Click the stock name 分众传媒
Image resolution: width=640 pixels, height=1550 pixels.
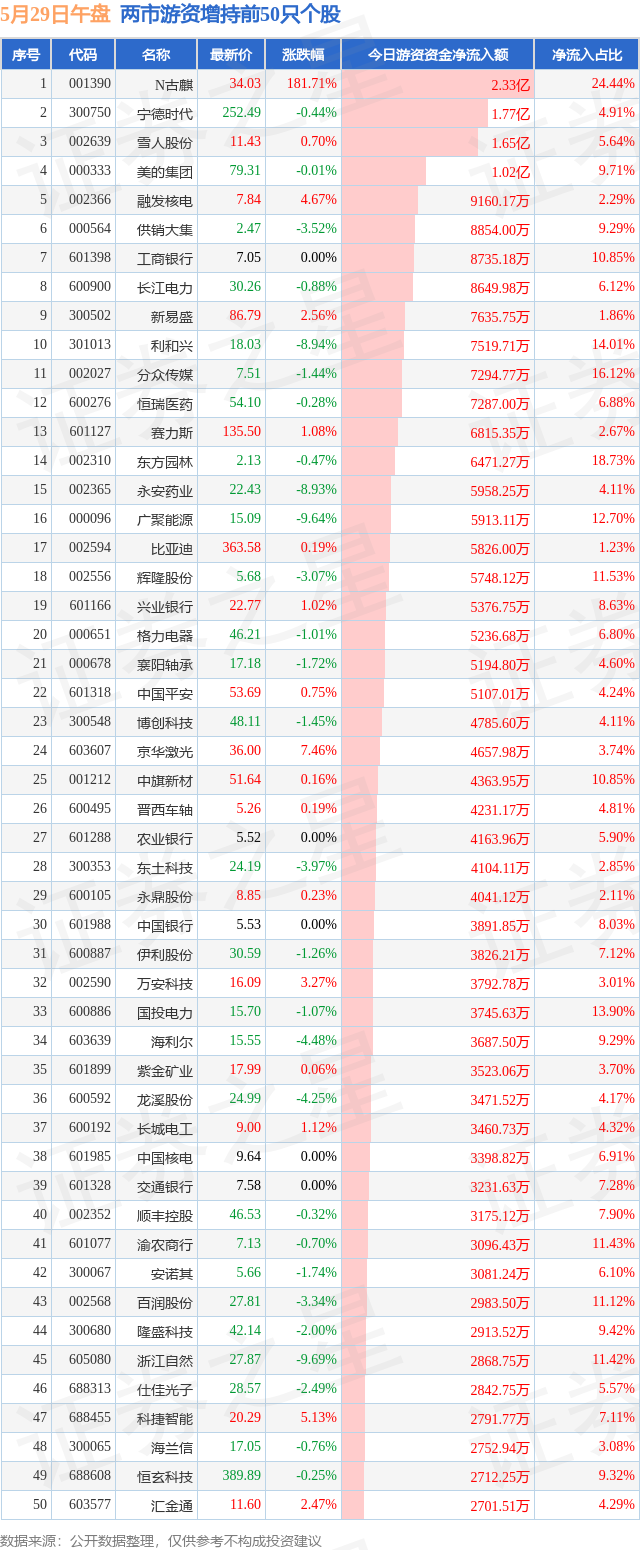[165, 375]
